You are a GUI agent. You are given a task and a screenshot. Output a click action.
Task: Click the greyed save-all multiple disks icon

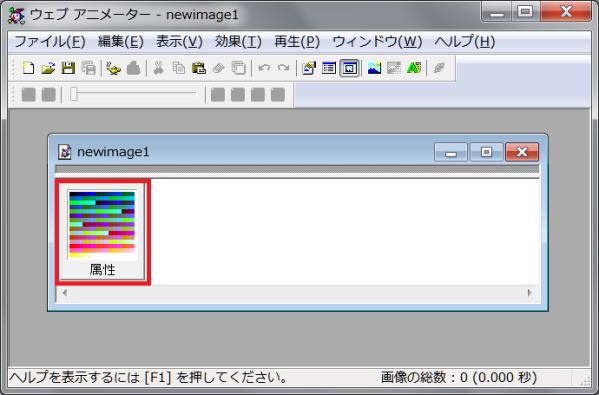pos(88,68)
